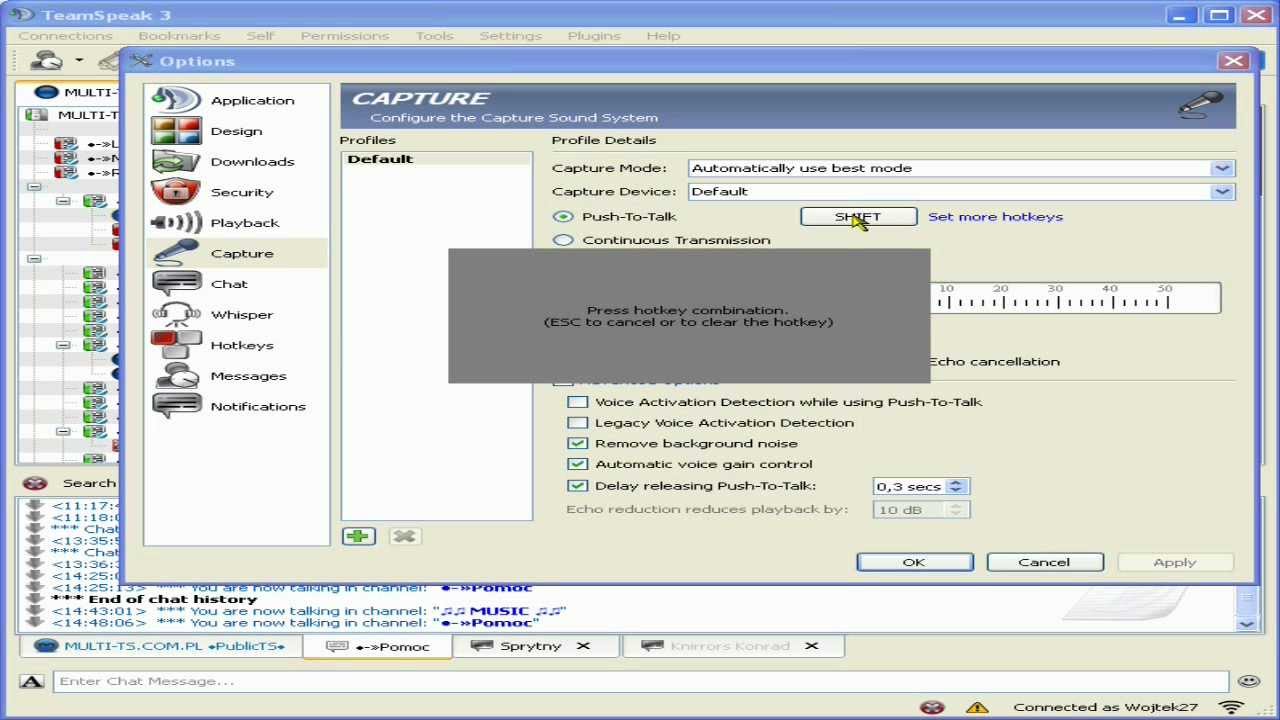The height and width of the screenshot is (720, 1280).
Task: Open the Help menu
Action: 663,36
